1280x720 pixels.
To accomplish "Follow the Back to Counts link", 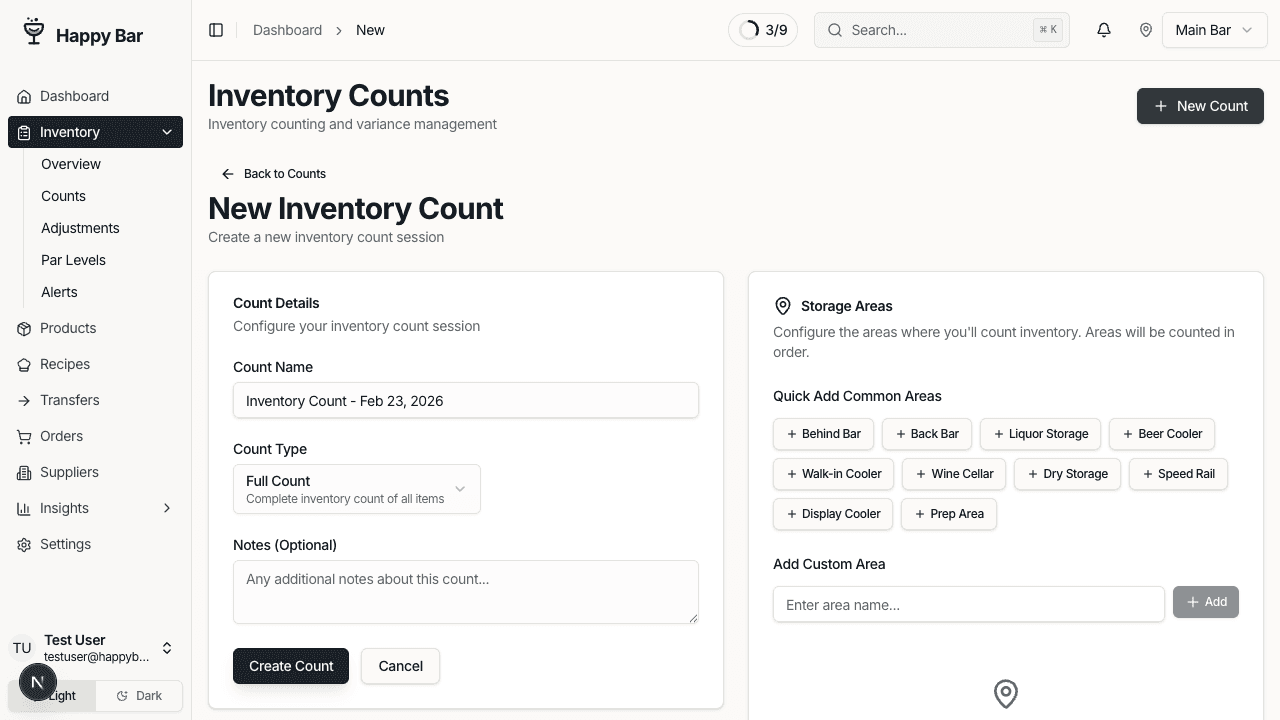I will (x=273, y=174).
